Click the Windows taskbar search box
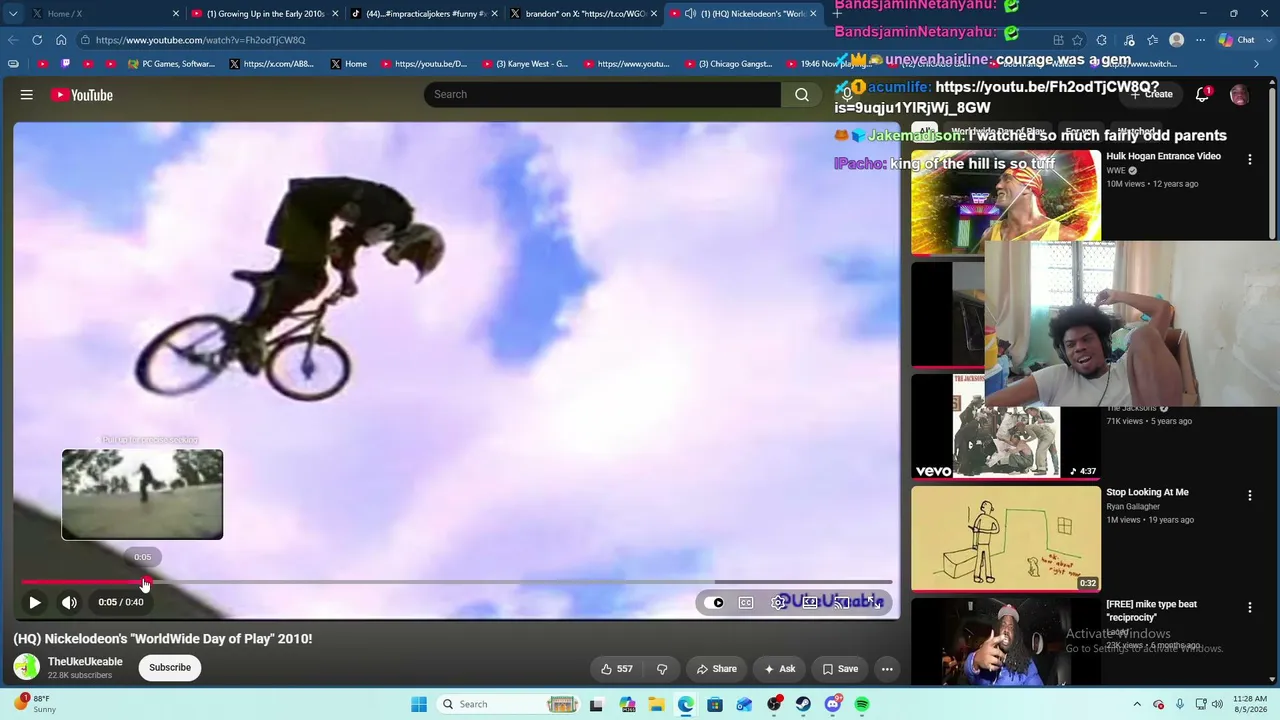 coord(509,704)
